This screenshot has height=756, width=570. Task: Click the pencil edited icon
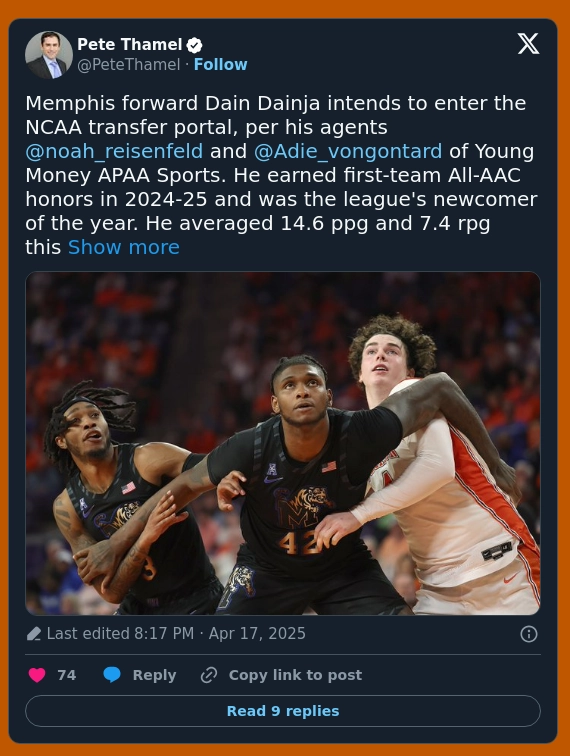pos(34,634)
